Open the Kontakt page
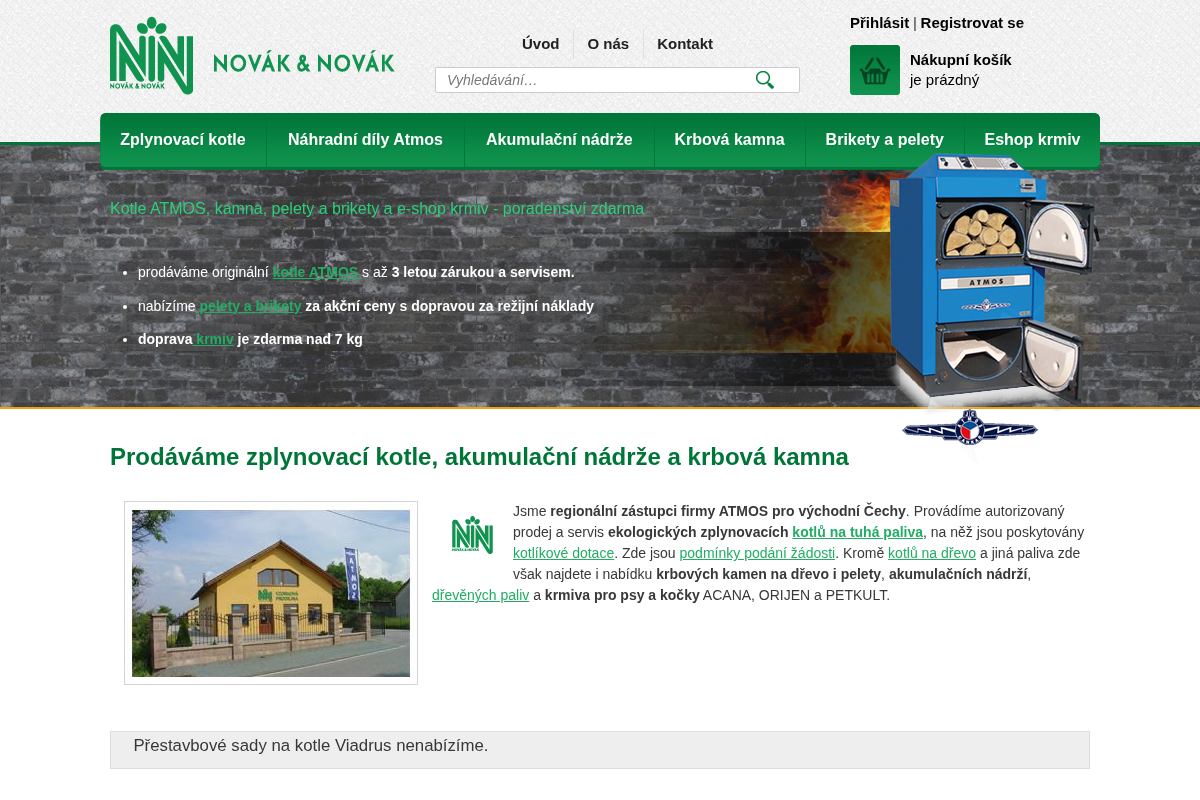Screen dimensions: 1200x800 point(685,43)
